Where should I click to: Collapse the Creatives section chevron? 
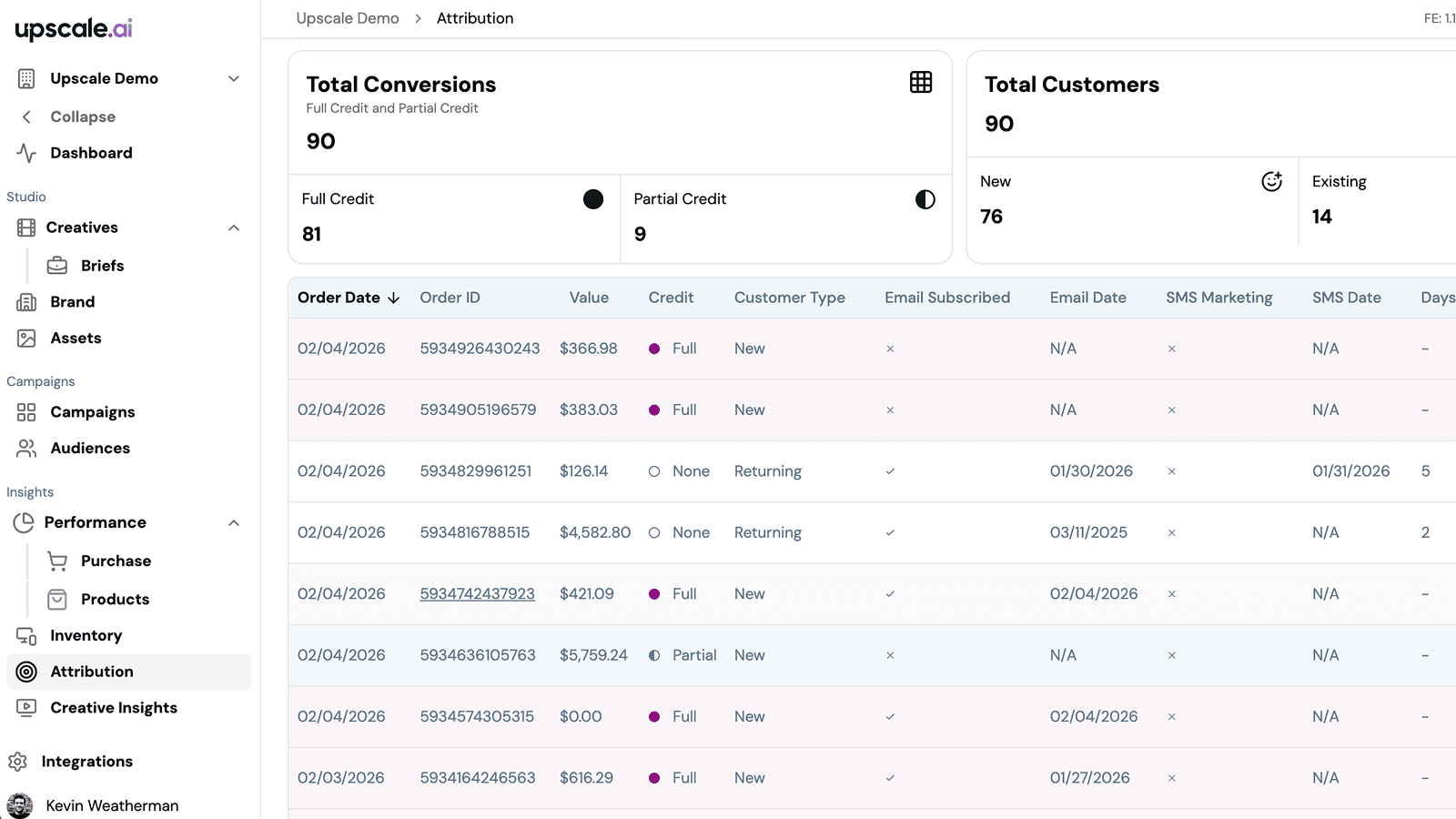(234, 227)
